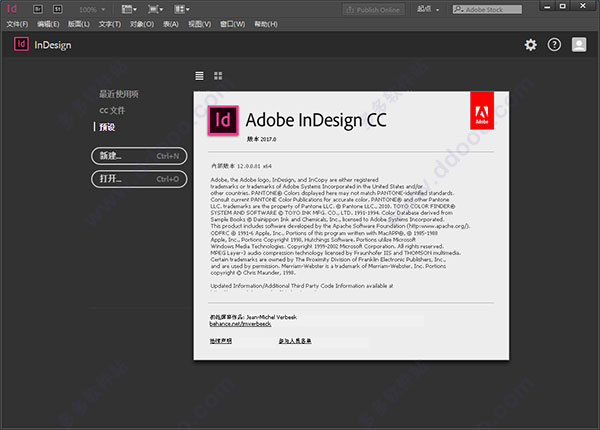The width and height of the screenshot is (600, 430).
Task: Click the red Adobe logo in about dialog
Action: pyautogui.click(x=482, y=111)
